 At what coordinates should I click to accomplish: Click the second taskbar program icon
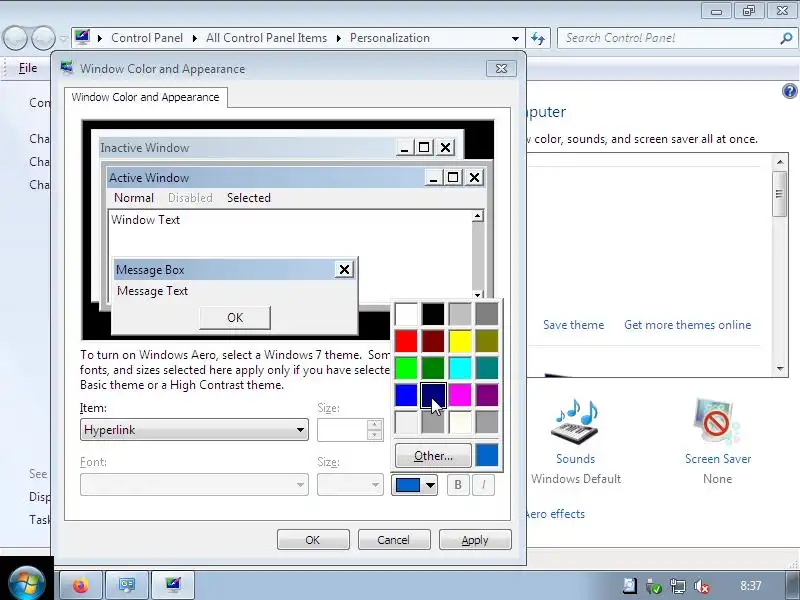click(127, 585)
